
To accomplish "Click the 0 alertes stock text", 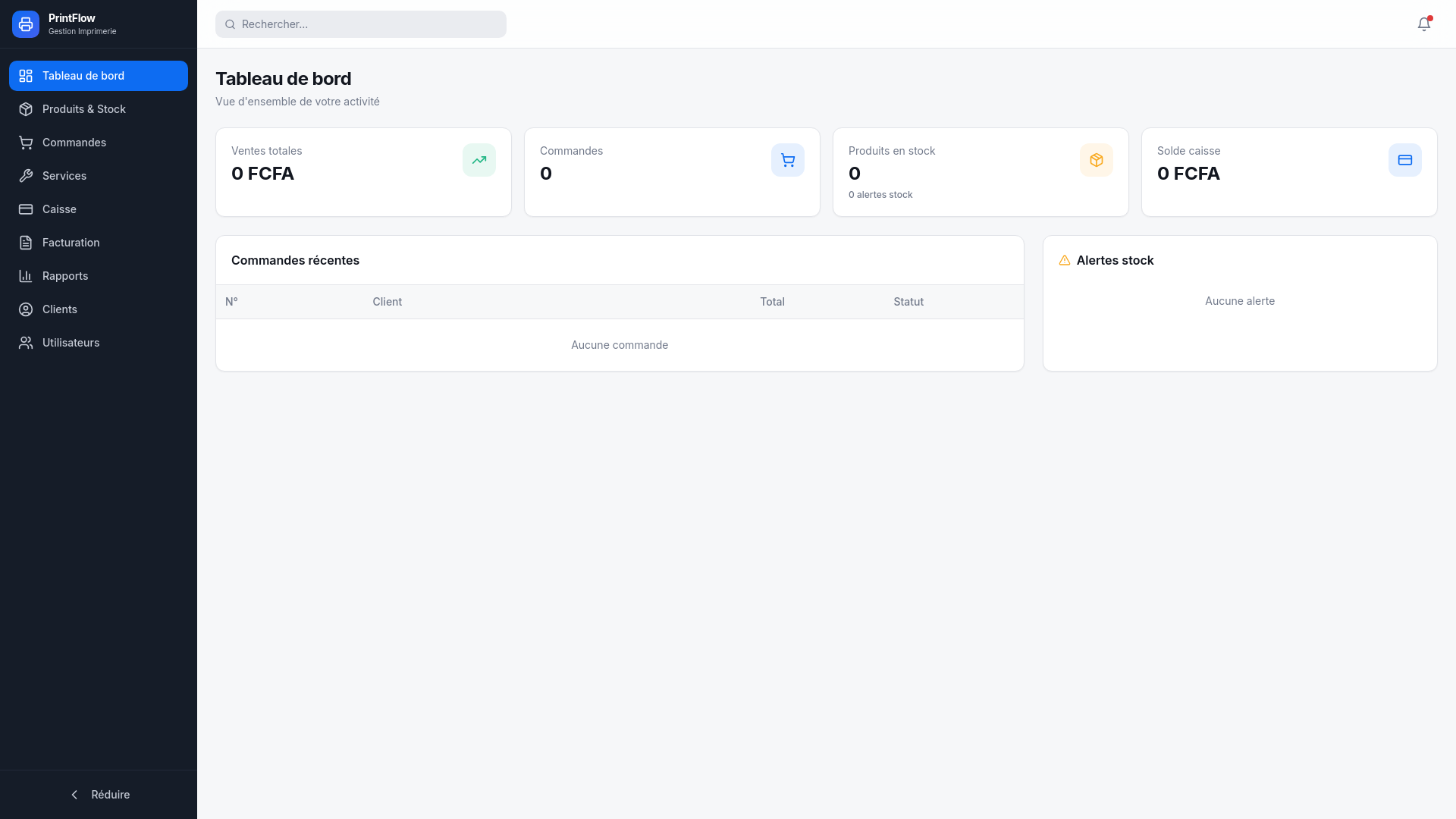I will tap(880, 195).
